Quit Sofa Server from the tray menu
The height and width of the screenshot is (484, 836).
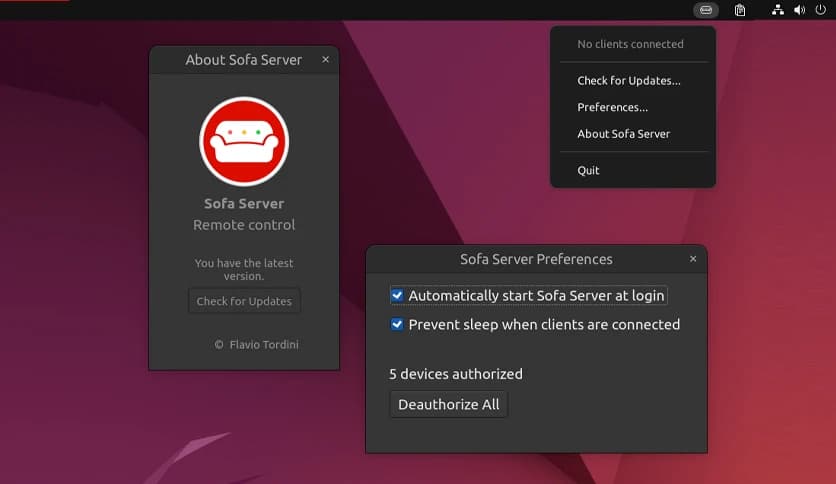point(588,170)
